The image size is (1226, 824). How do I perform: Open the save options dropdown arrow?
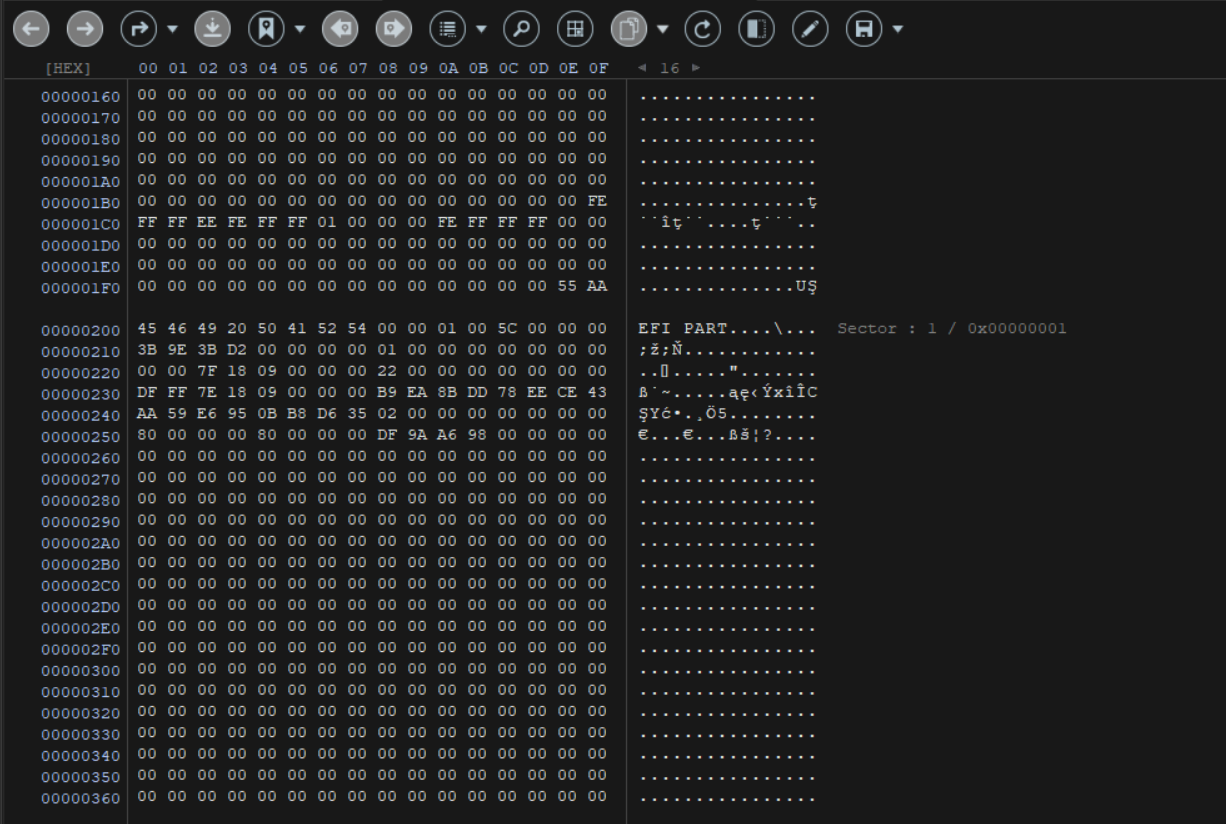tap(897, 30)
